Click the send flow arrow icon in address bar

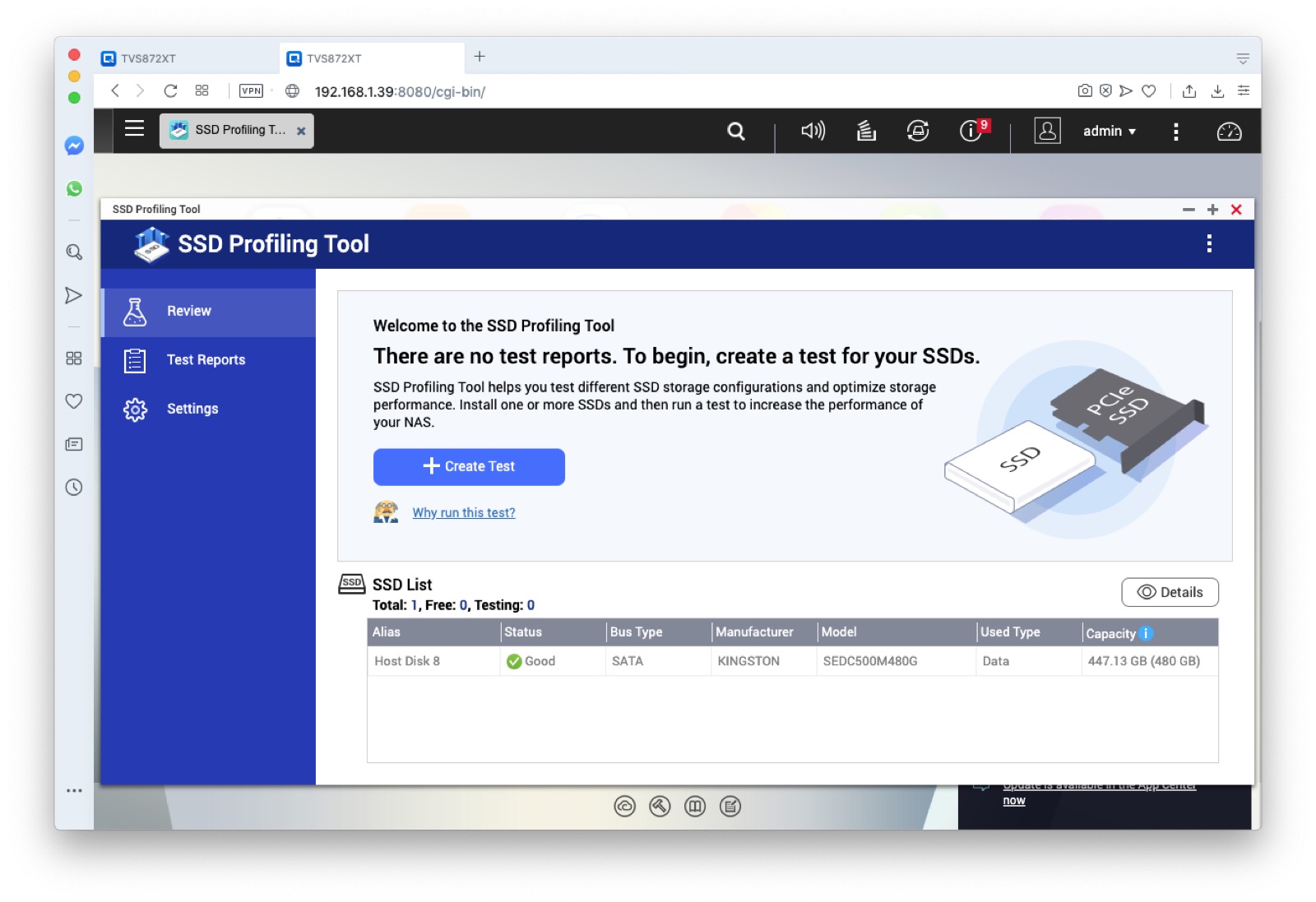[x=1126, y=91]
